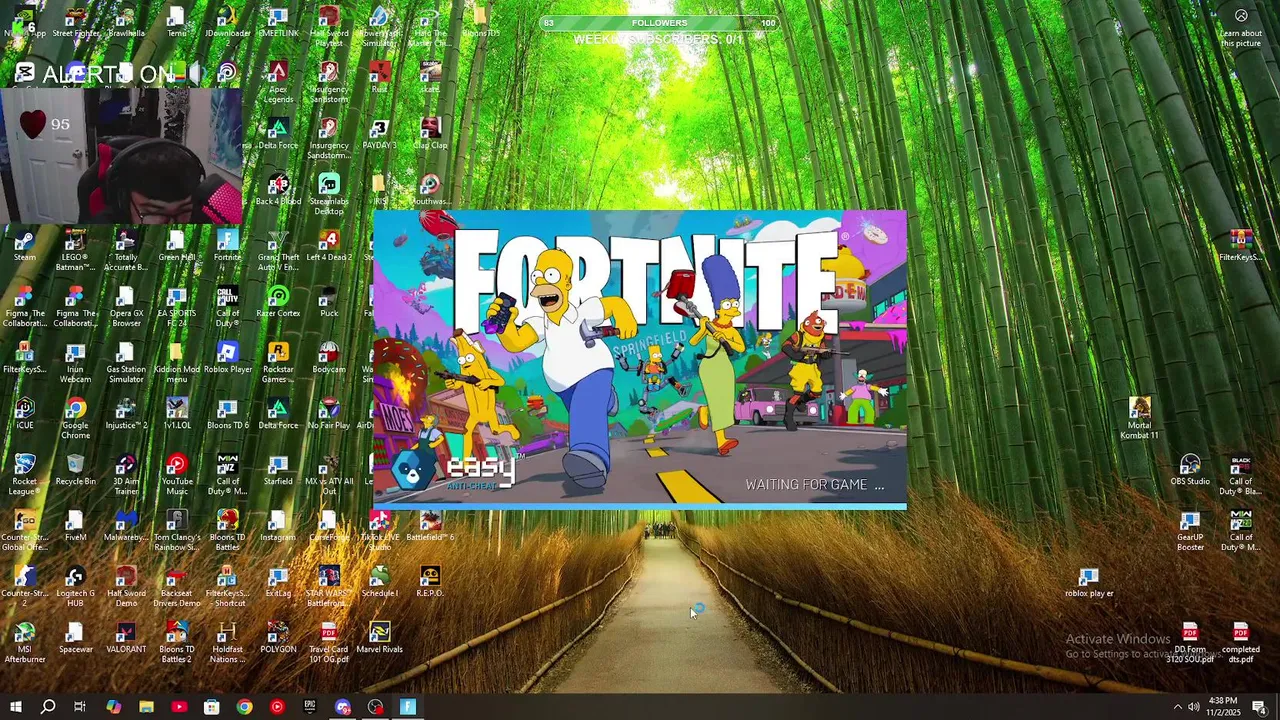Select the Puck desktop icon
The height and width of the screenshot is (720, 1280).
click(329, 303)
